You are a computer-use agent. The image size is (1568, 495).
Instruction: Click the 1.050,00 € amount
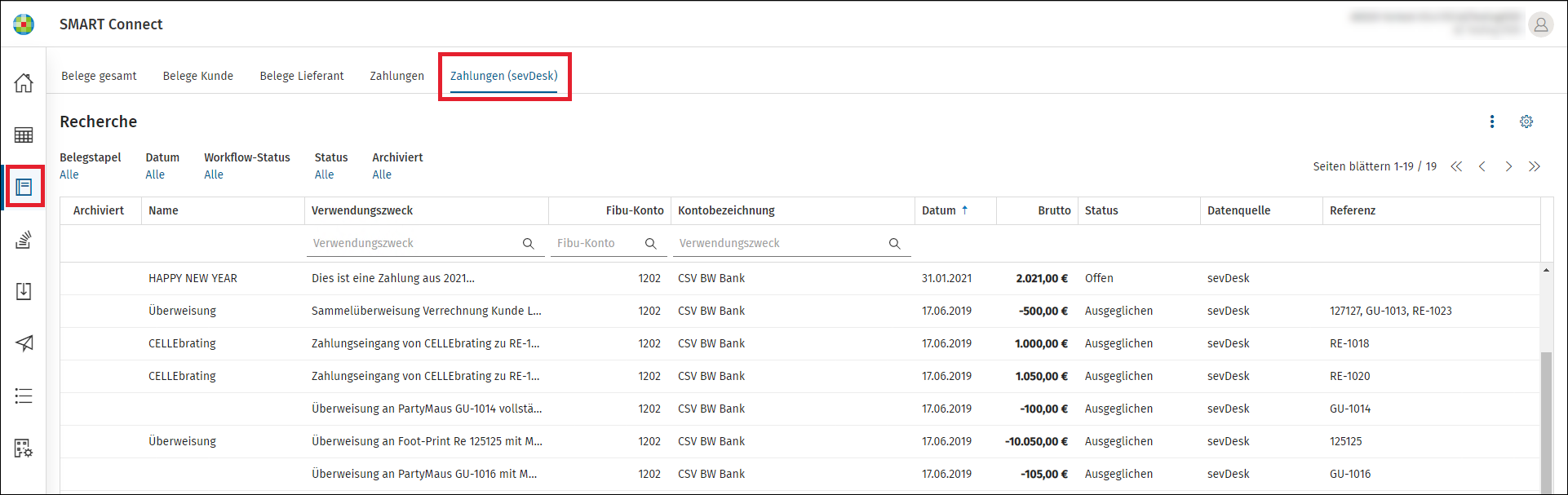(1042, 376)
